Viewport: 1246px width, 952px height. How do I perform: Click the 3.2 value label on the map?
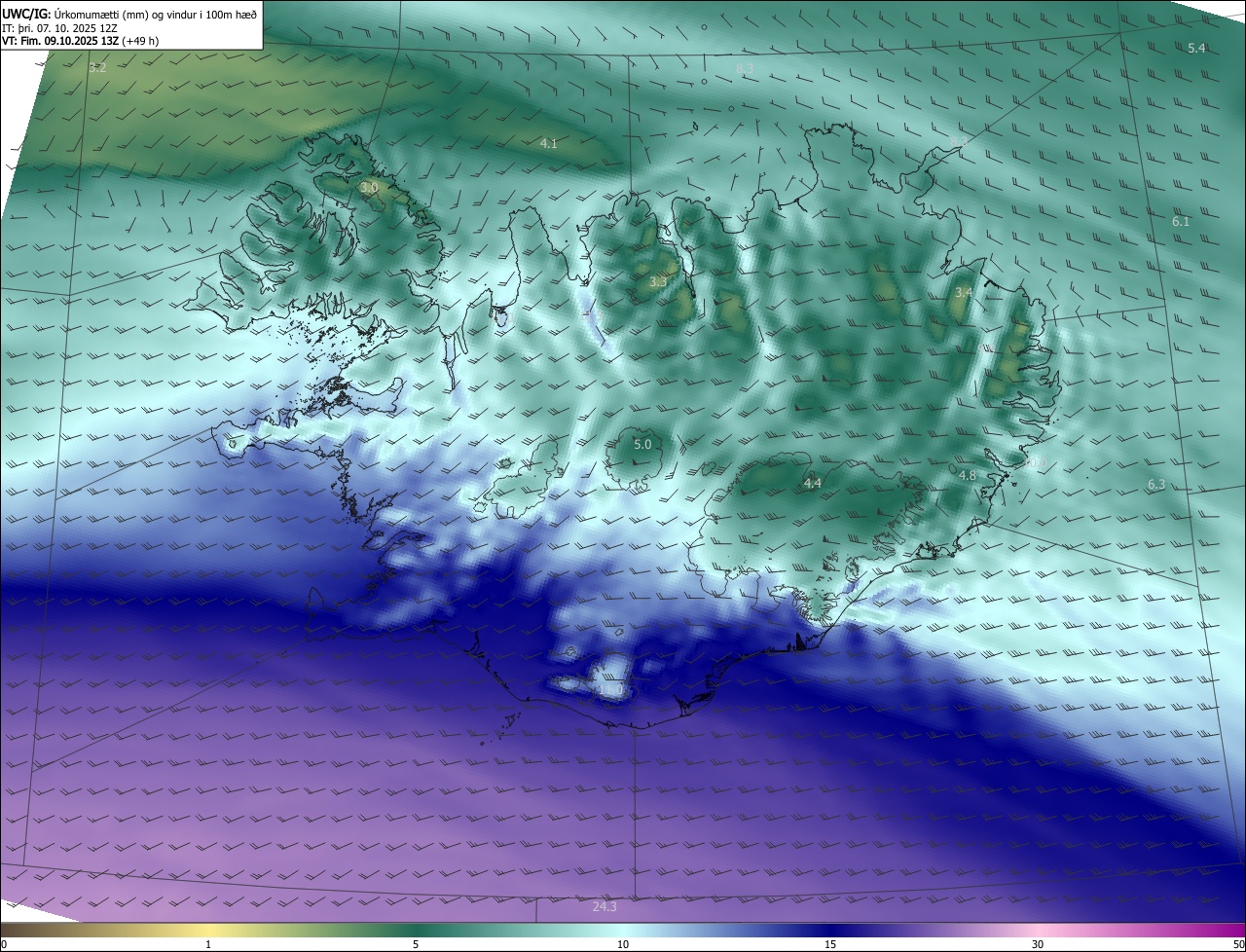click(97, 68)
